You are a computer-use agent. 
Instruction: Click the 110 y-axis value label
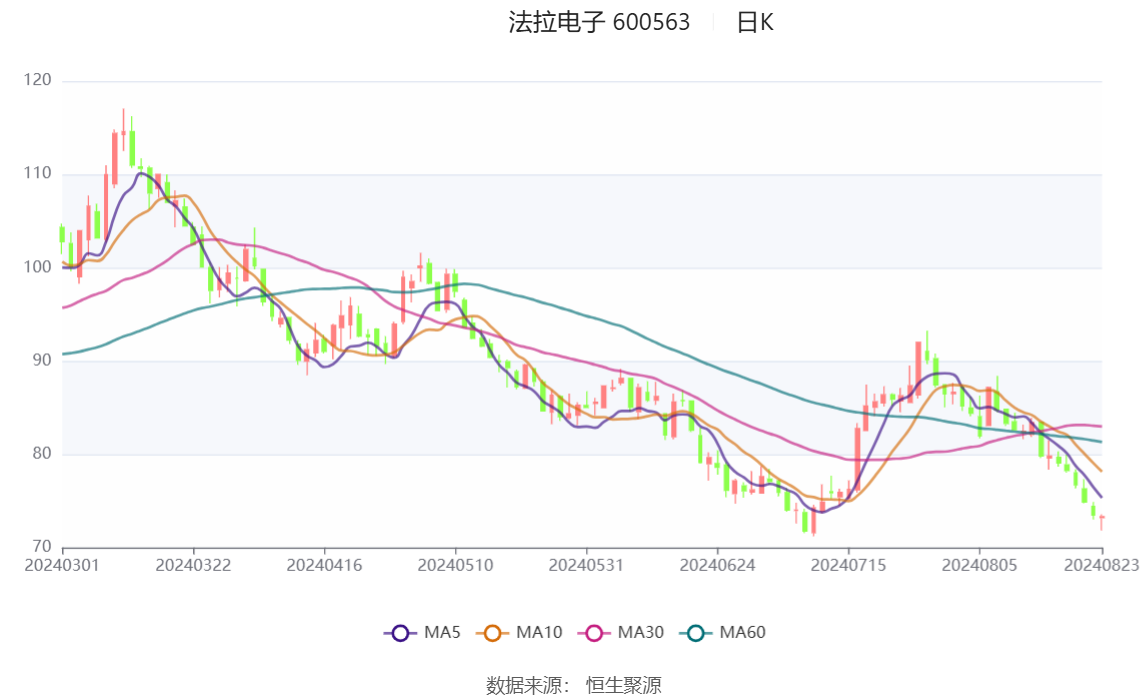[x=37, y=173]
